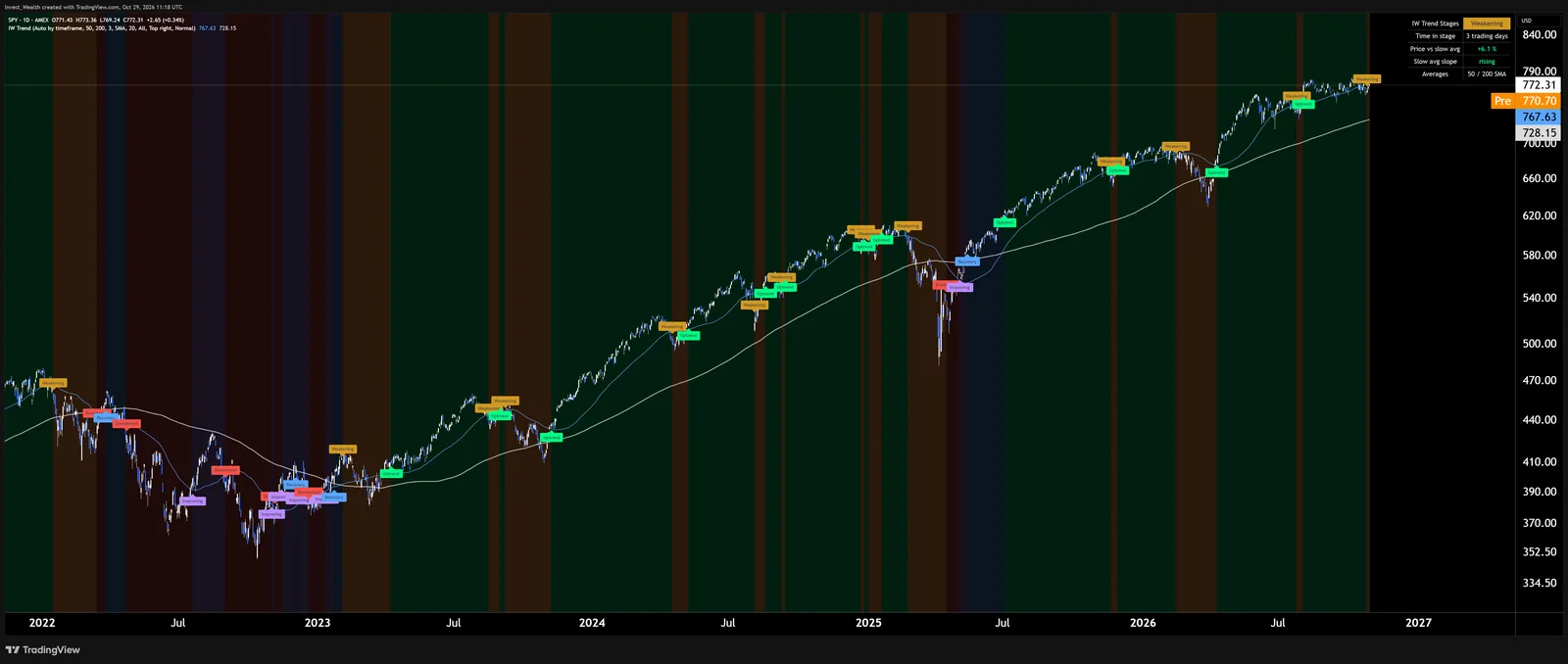This screenshot has height=664, width=1568.
Task: Click the 440.00 price axis level
Action: click(x=1539, y=420)
